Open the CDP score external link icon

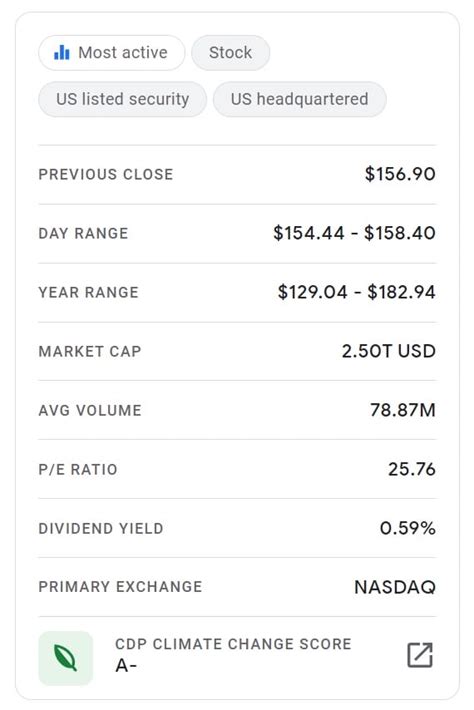point(420,655)
